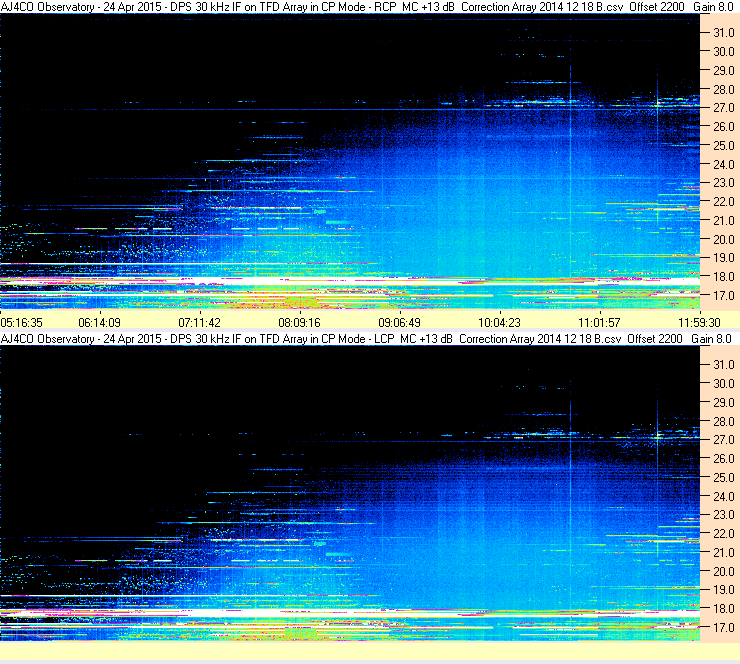Select 20.0 frequency label in RCP plot
This screenshot has height=664, width=740.
[x=724, y=240]
